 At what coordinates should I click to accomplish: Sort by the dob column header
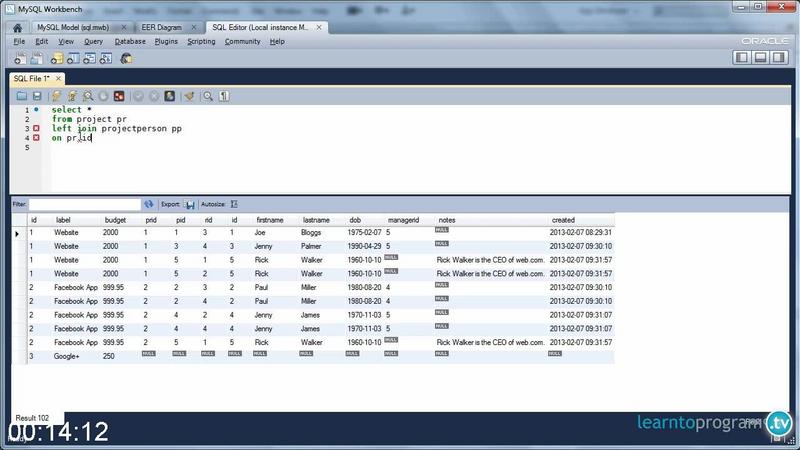pos(355,220)
